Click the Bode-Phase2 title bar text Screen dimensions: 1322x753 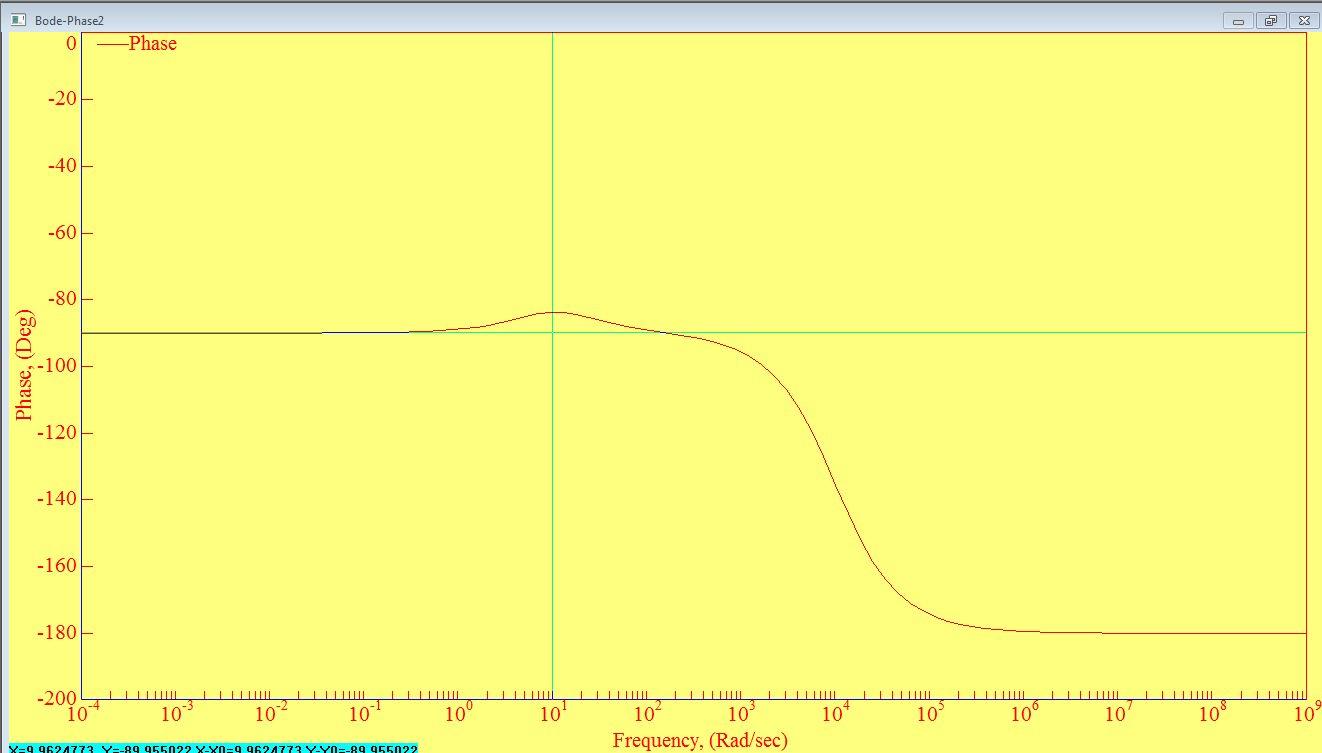tap(69, 20)
